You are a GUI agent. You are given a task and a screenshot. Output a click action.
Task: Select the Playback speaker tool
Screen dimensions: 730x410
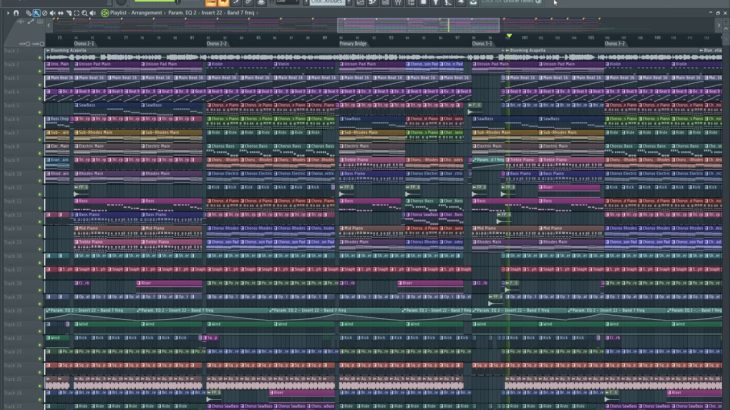(92, 13)
